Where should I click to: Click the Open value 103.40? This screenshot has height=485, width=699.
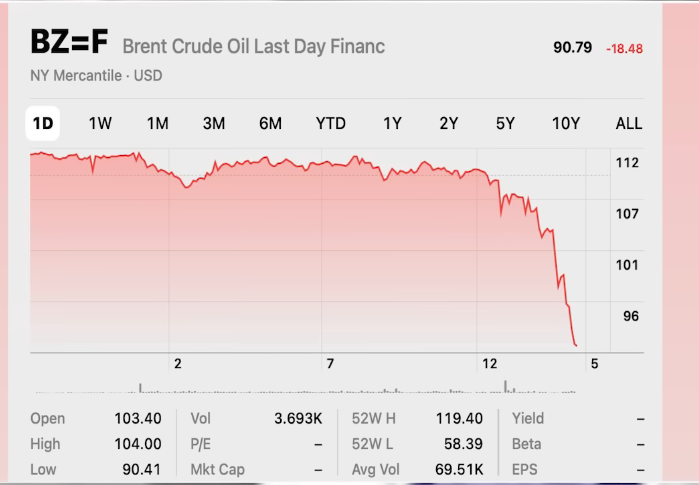coord(138,419)
